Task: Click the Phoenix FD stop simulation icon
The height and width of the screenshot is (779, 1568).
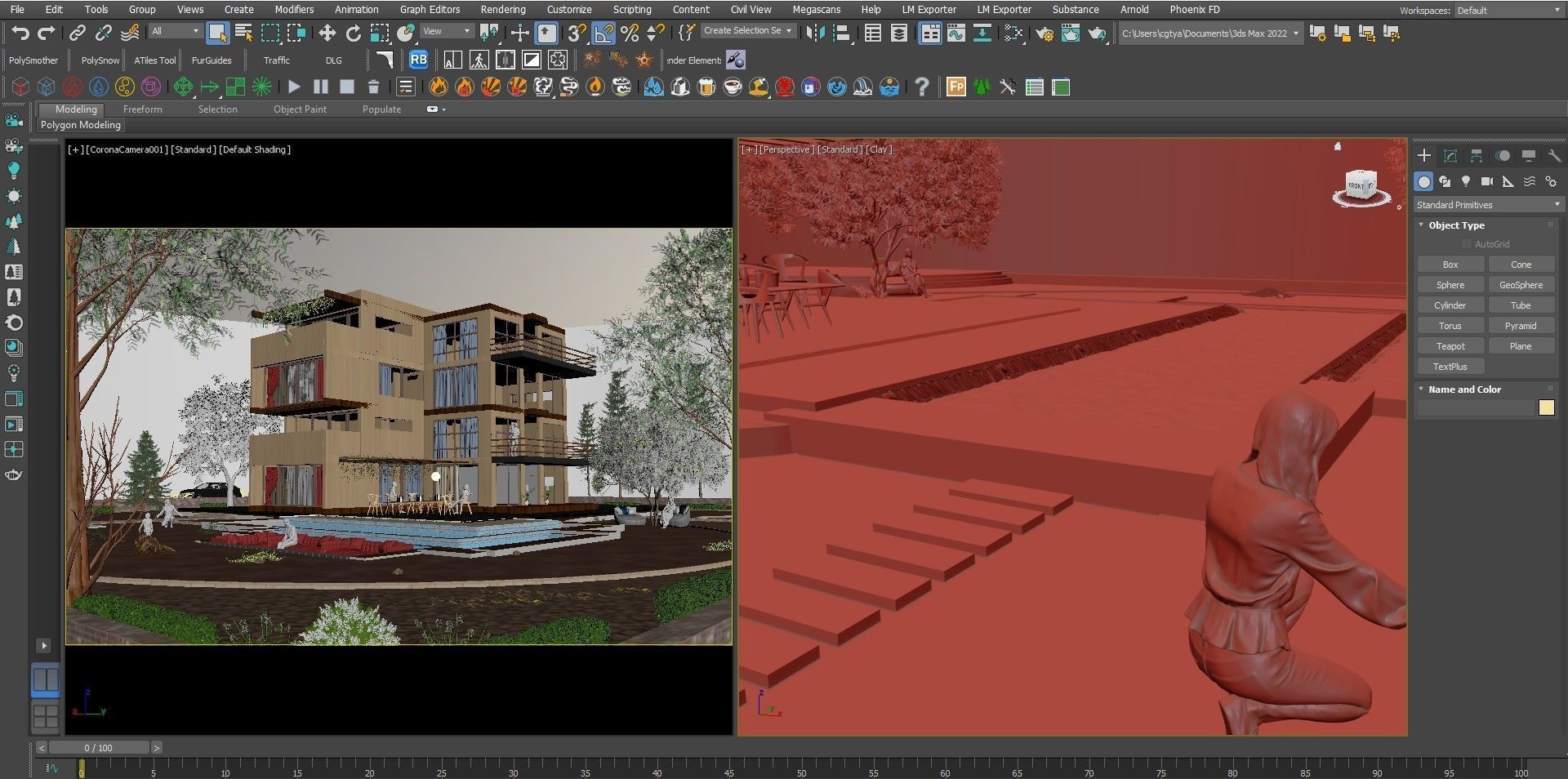Action: pyautogui.click(x=347, y=87)
